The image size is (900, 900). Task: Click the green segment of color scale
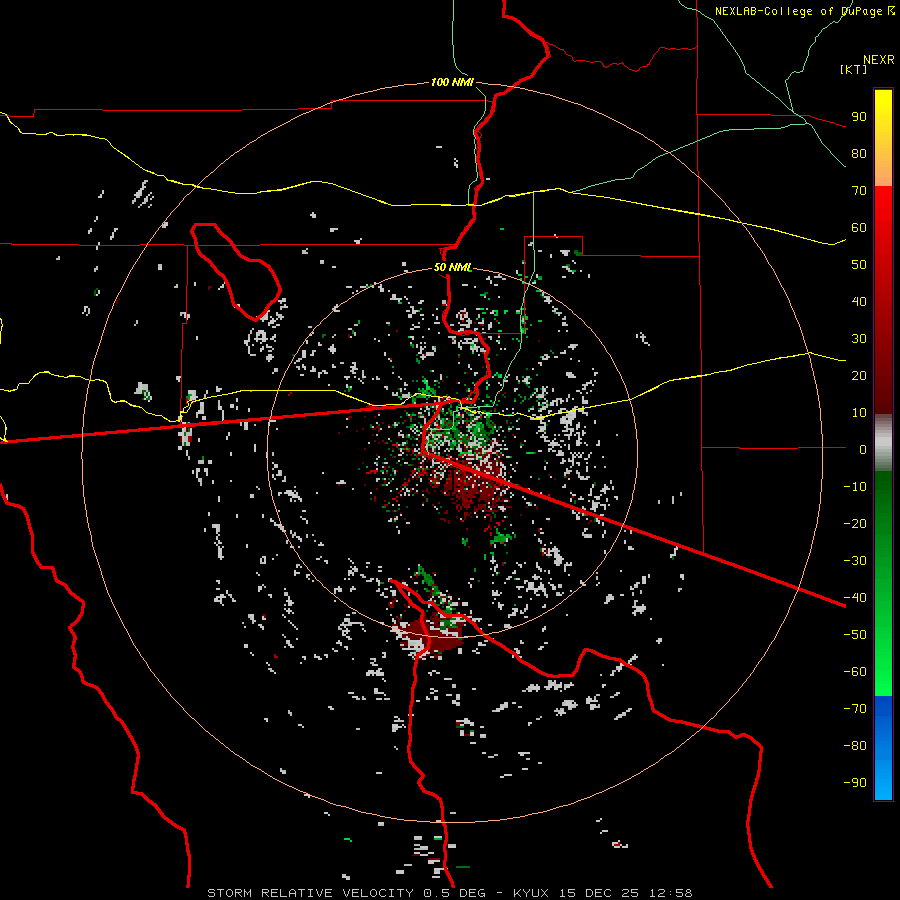click(x=883, y=584)
